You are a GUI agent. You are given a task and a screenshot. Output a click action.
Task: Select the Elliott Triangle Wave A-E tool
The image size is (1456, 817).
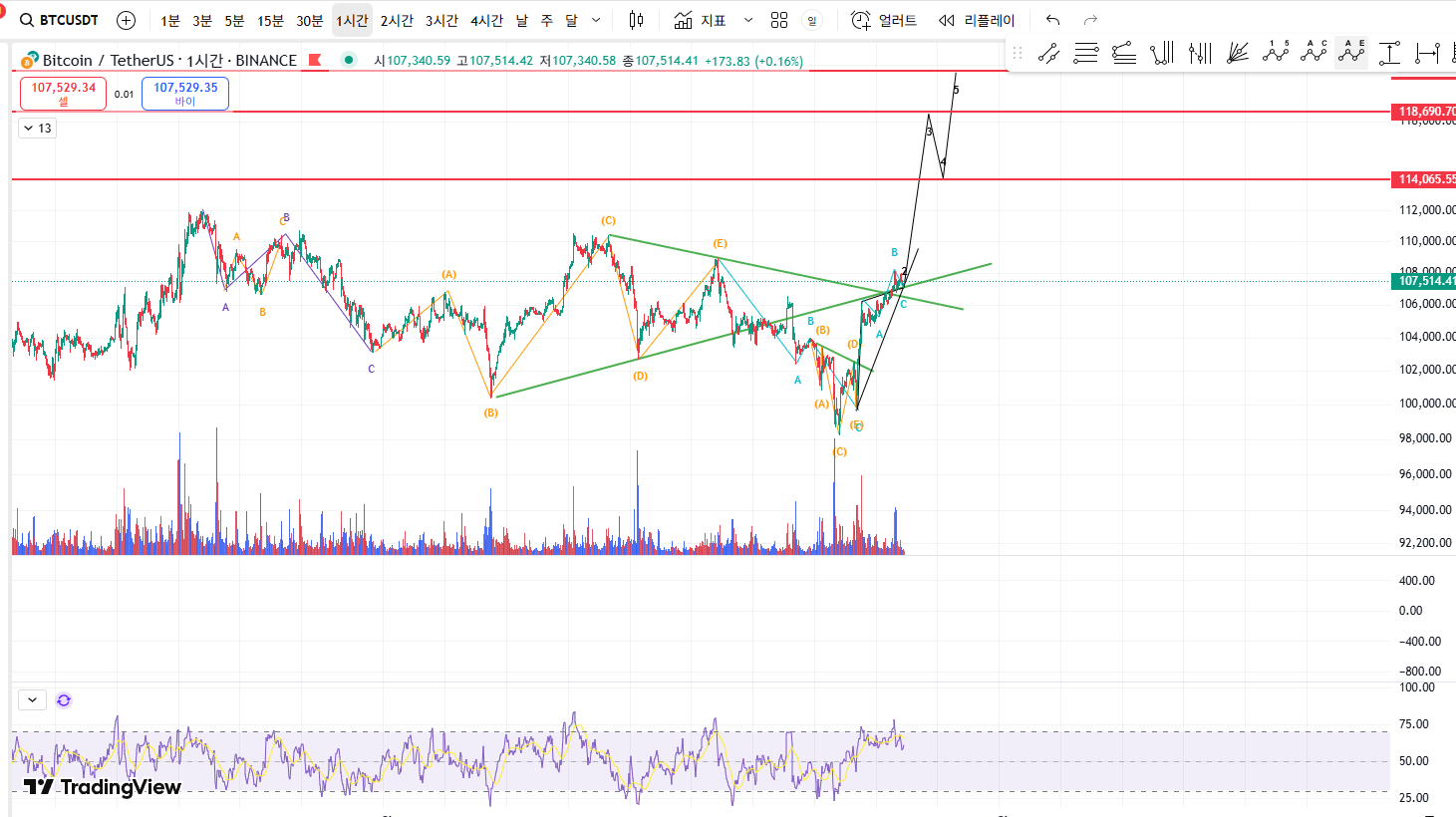1351,53
